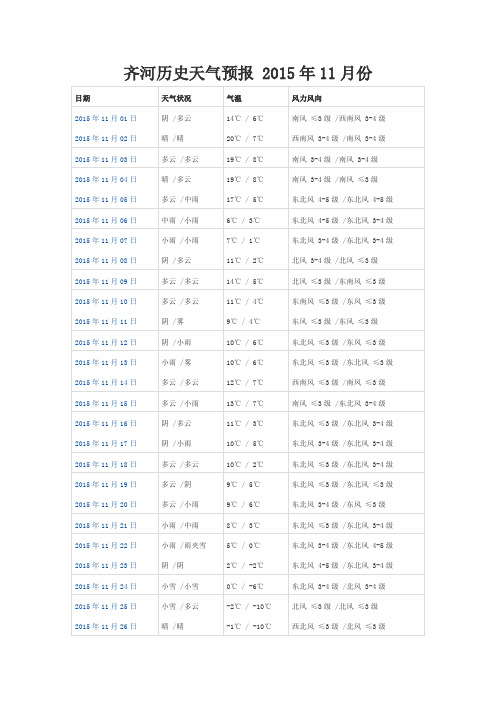Open the 2015年11月09日 date link
This screenshot has height=702, width=496.
(x=106, y=282)
